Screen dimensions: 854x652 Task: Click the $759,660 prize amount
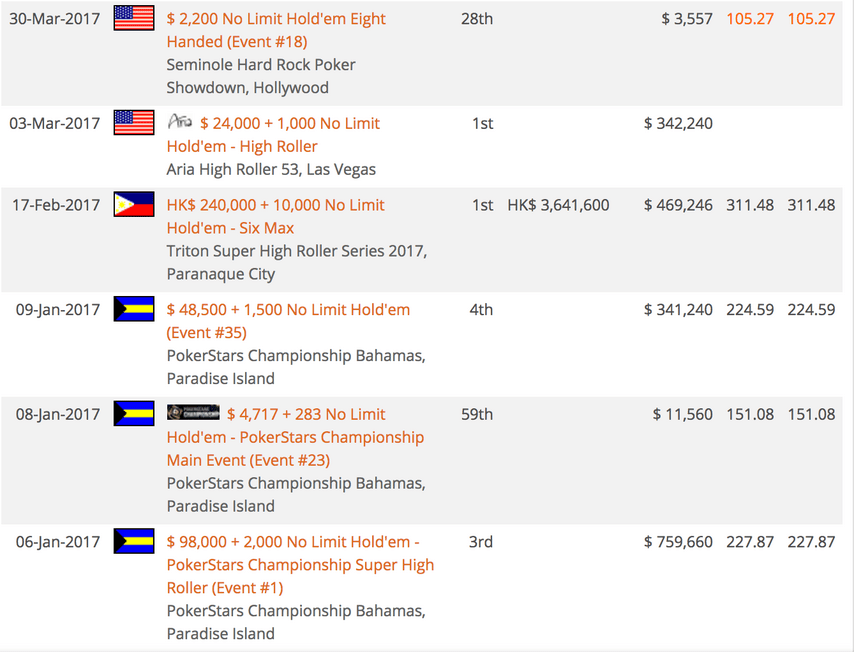coord(678,542)
